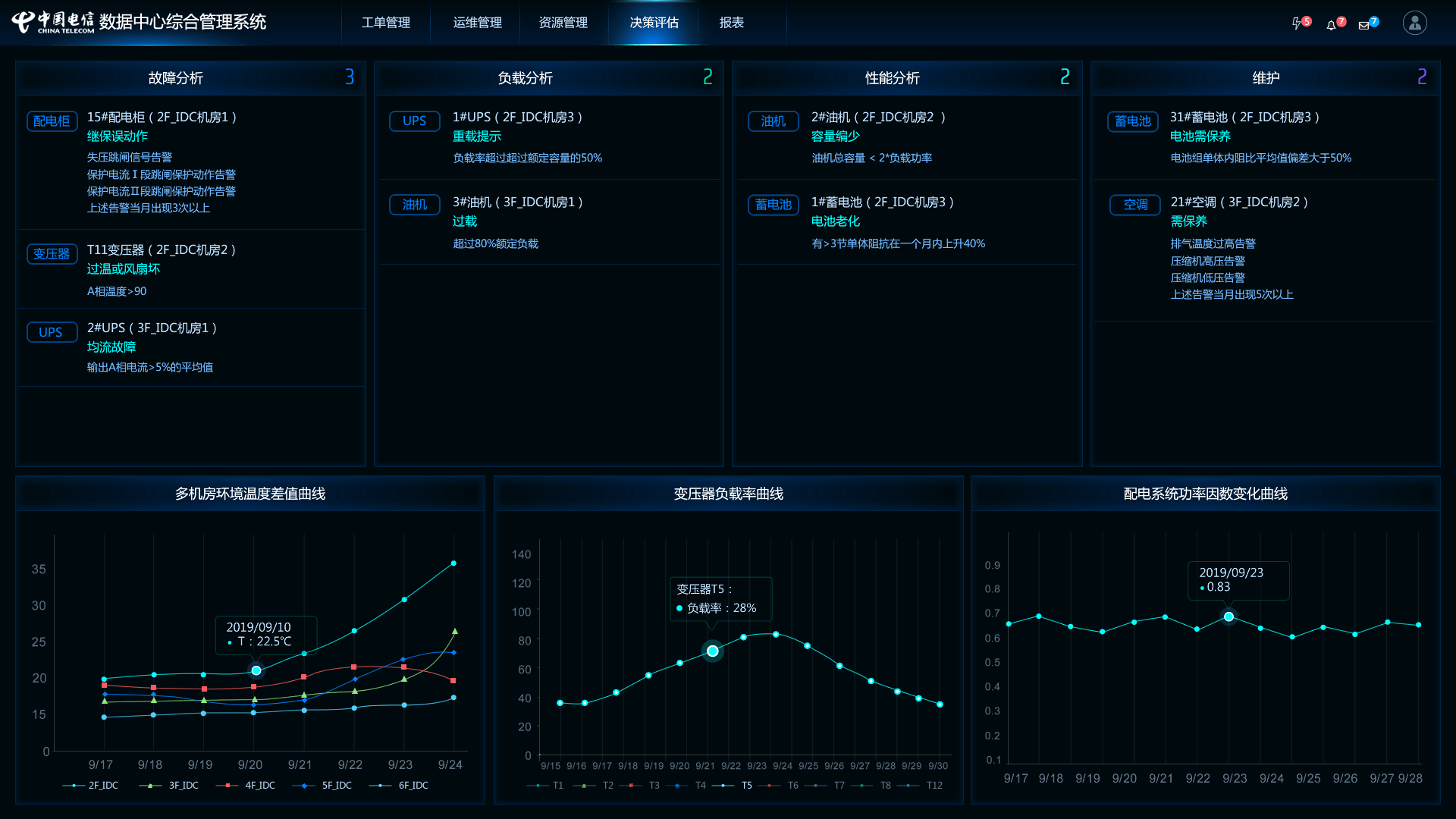Viewport: 1456px width, 819px height.
Task: Click the highlighted 9/23 power factor data point
Action: tap(1228, 617)
